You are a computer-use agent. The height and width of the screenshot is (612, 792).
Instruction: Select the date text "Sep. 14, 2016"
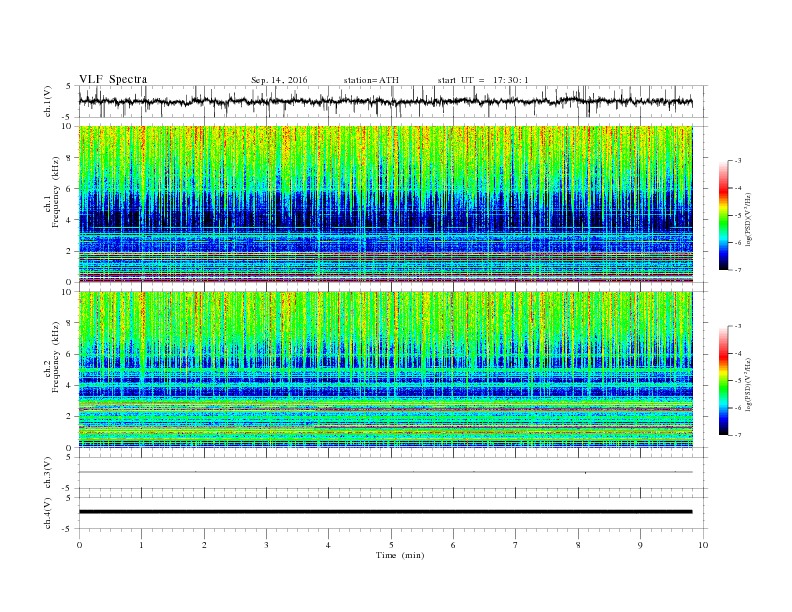point(279,80)
